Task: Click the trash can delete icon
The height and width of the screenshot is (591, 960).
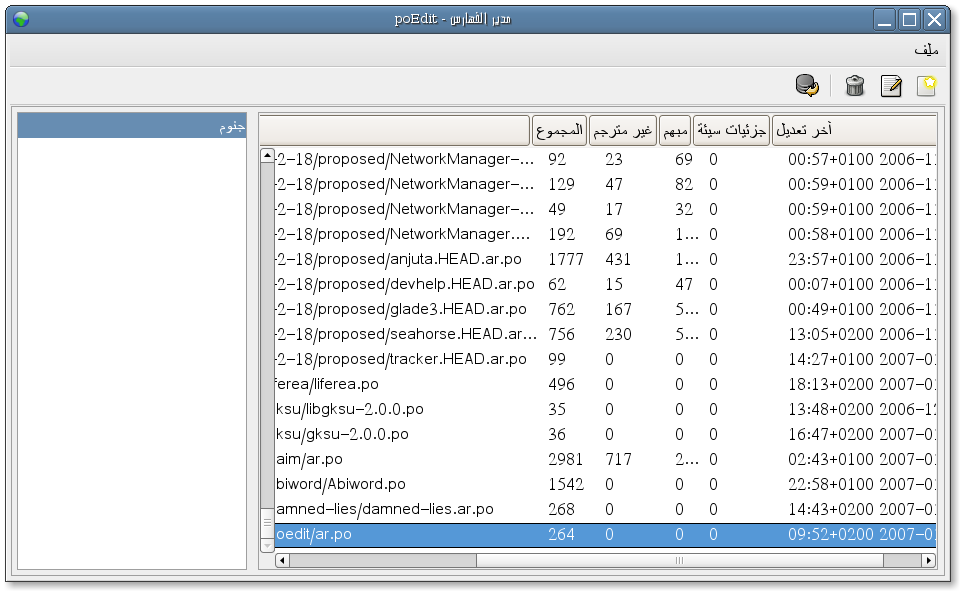Action: pyautogui.click(x=854, y=86)
